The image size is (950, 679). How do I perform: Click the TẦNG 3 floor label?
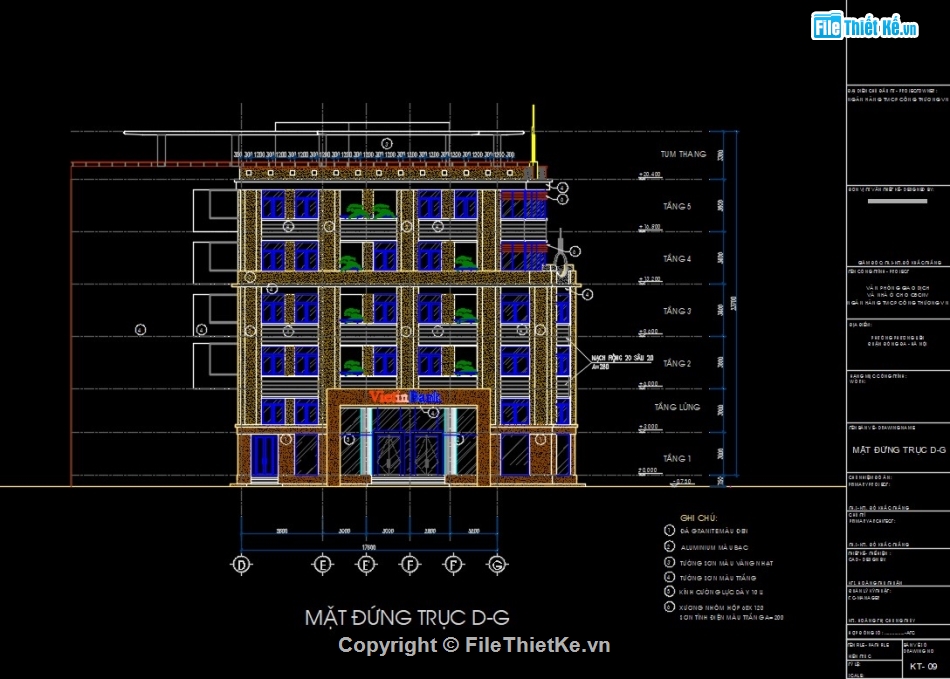(676, 311)
